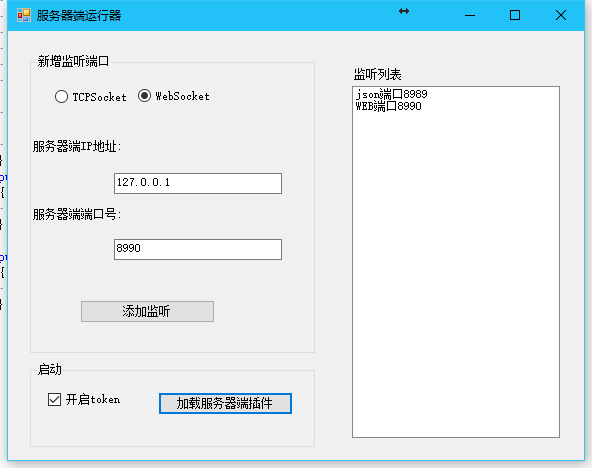Click the application icon in the title bar
This screenshot has height=468, width=592.
point(24,15)
